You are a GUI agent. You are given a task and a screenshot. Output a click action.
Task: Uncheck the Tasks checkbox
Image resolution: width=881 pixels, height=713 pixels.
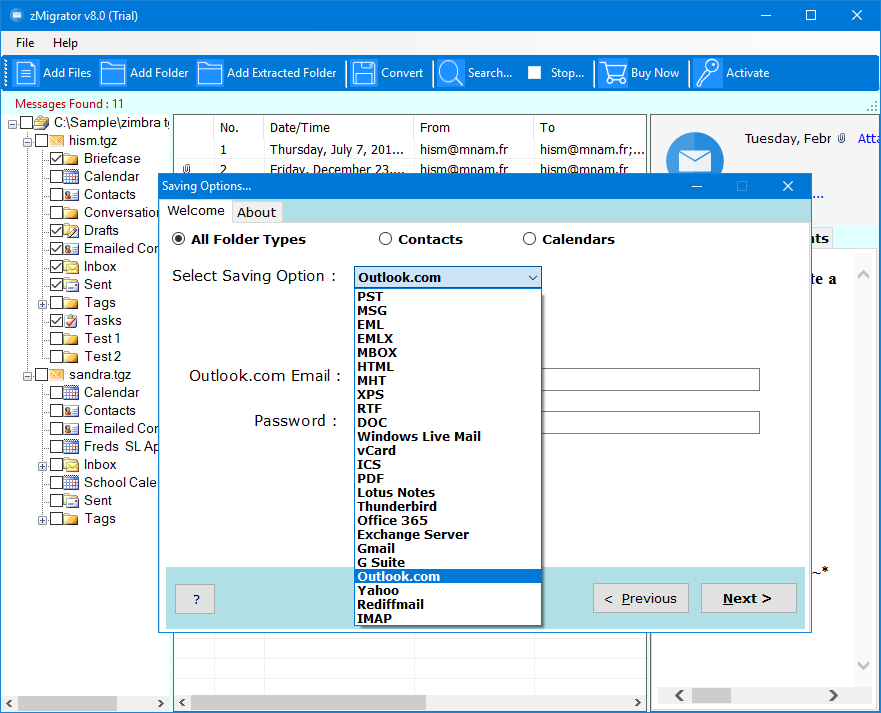pos(56,320)
